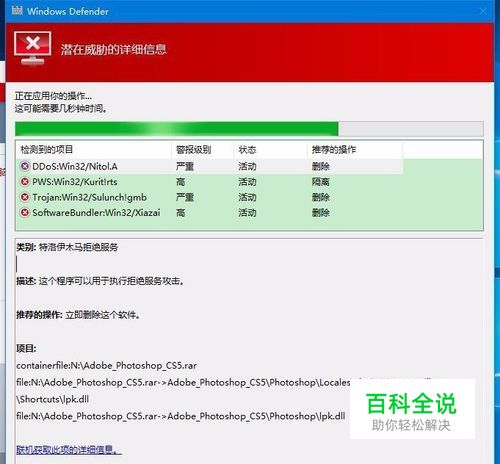Click the 活动 status of DDoS:Win32/Nitol.A

coord(247,166)
